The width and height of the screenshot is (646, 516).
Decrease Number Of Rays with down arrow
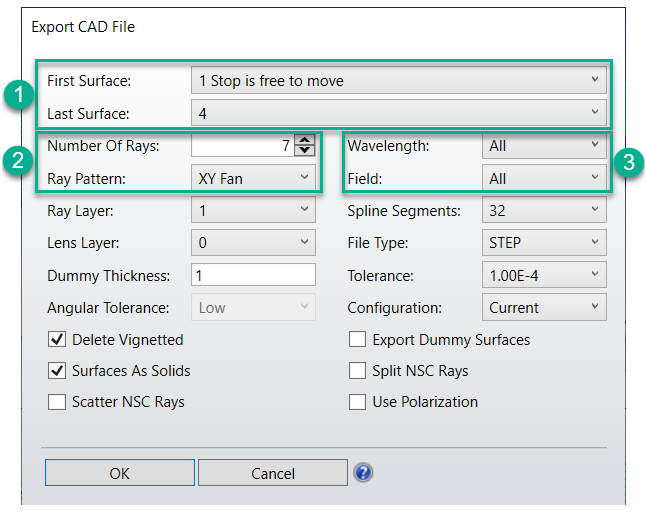[306, 151]
